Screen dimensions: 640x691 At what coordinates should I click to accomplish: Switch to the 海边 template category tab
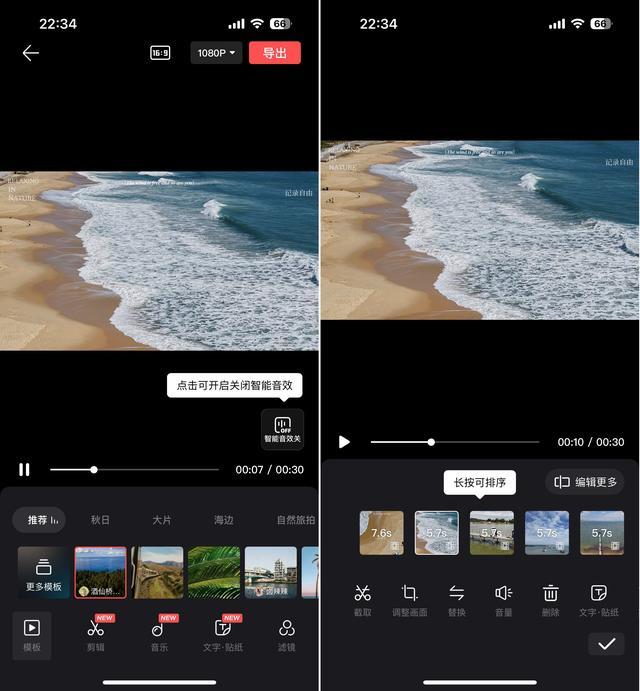point(223,520)
